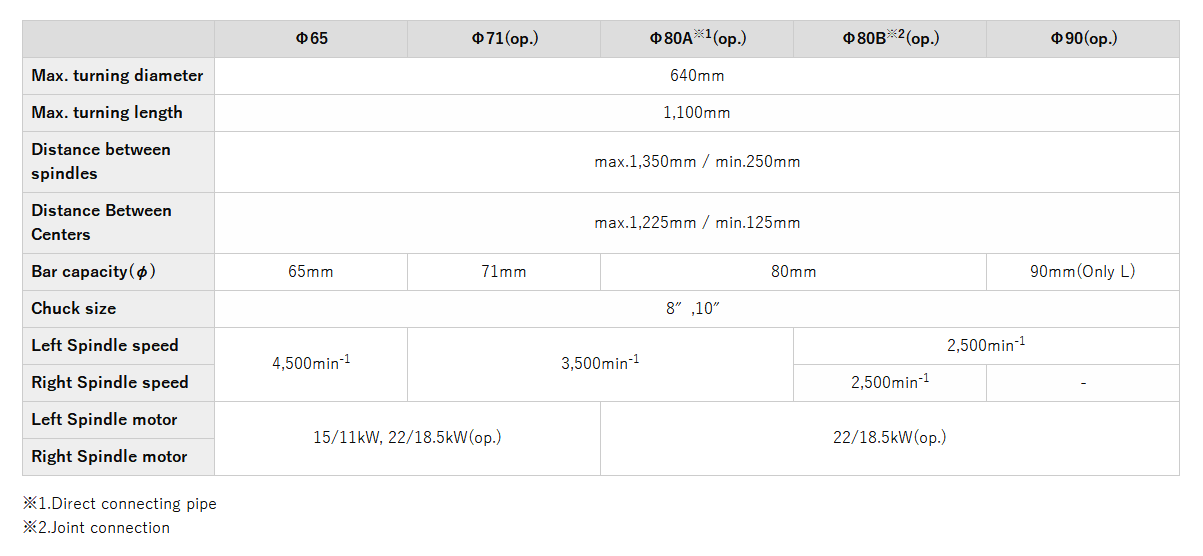Click max.1,225mm / min.125mm cell
Image resolution: width=1203 pixels, height=556 pixels.
[x=697, y=223]
